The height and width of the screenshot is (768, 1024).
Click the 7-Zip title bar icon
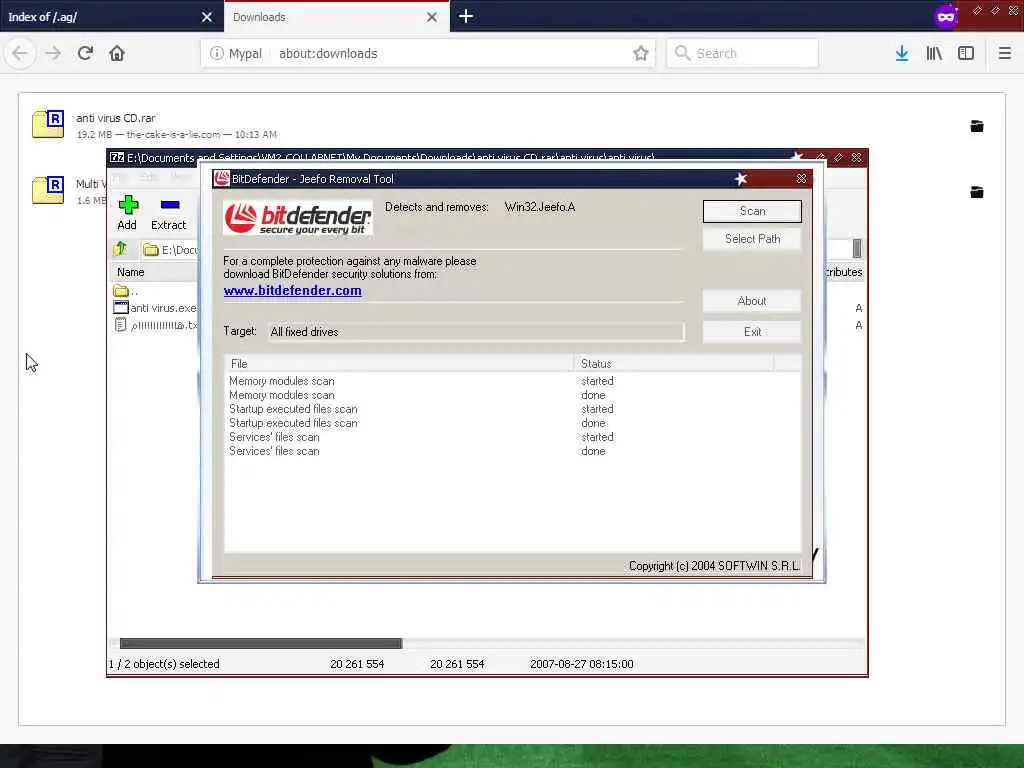click(x=117, y=157)
